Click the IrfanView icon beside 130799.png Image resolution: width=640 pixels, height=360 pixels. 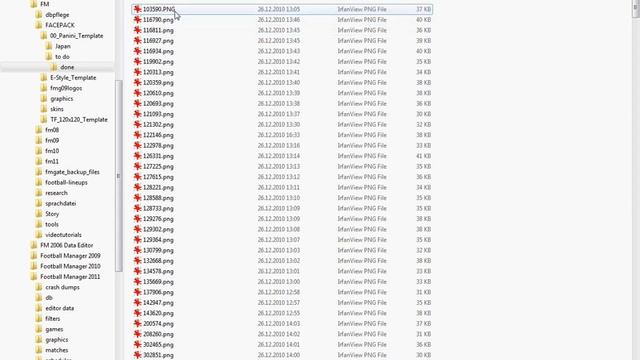point(138,250)
